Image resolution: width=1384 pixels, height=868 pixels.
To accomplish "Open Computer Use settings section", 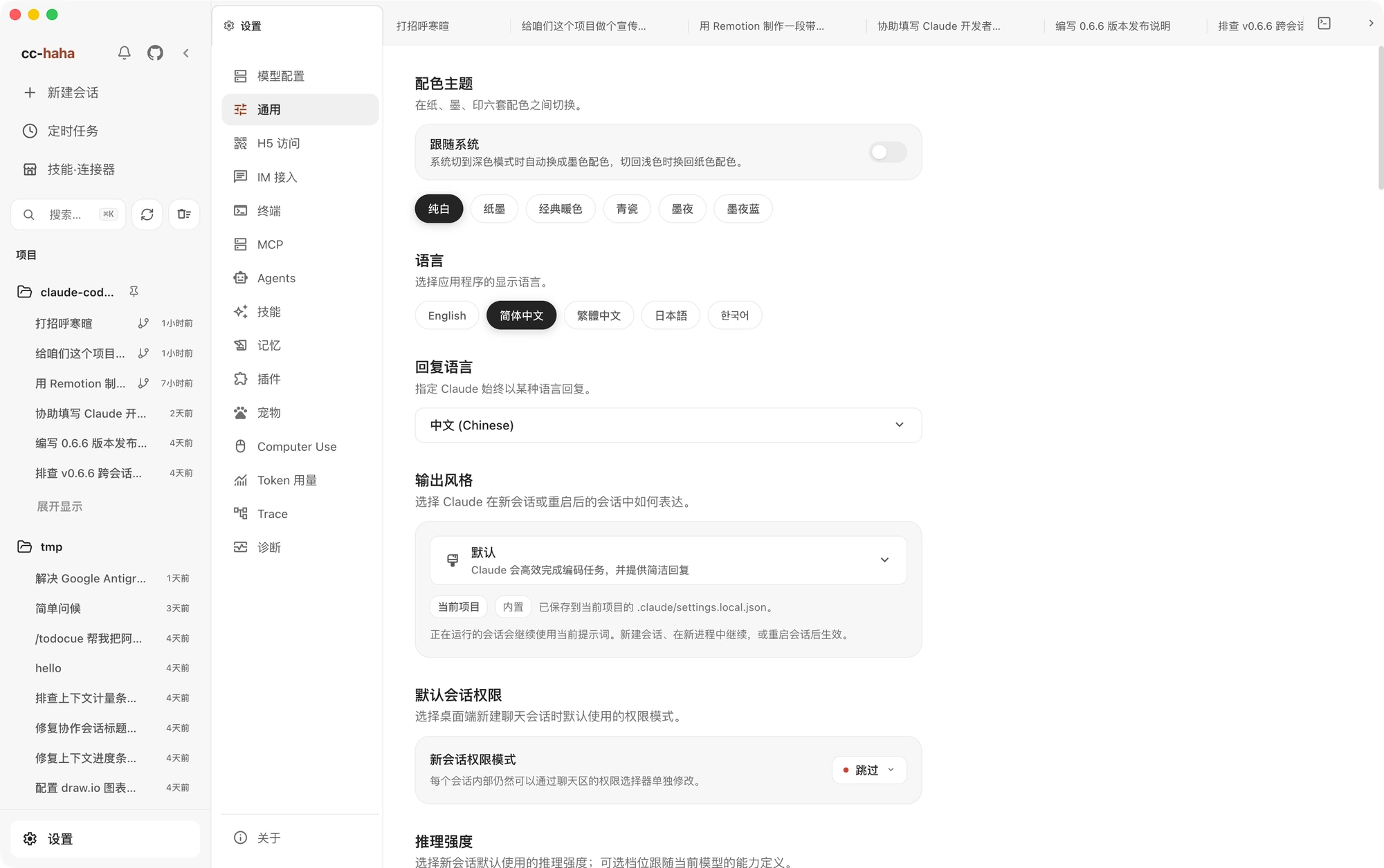I will pyautogui.click(x=300, y=446).
